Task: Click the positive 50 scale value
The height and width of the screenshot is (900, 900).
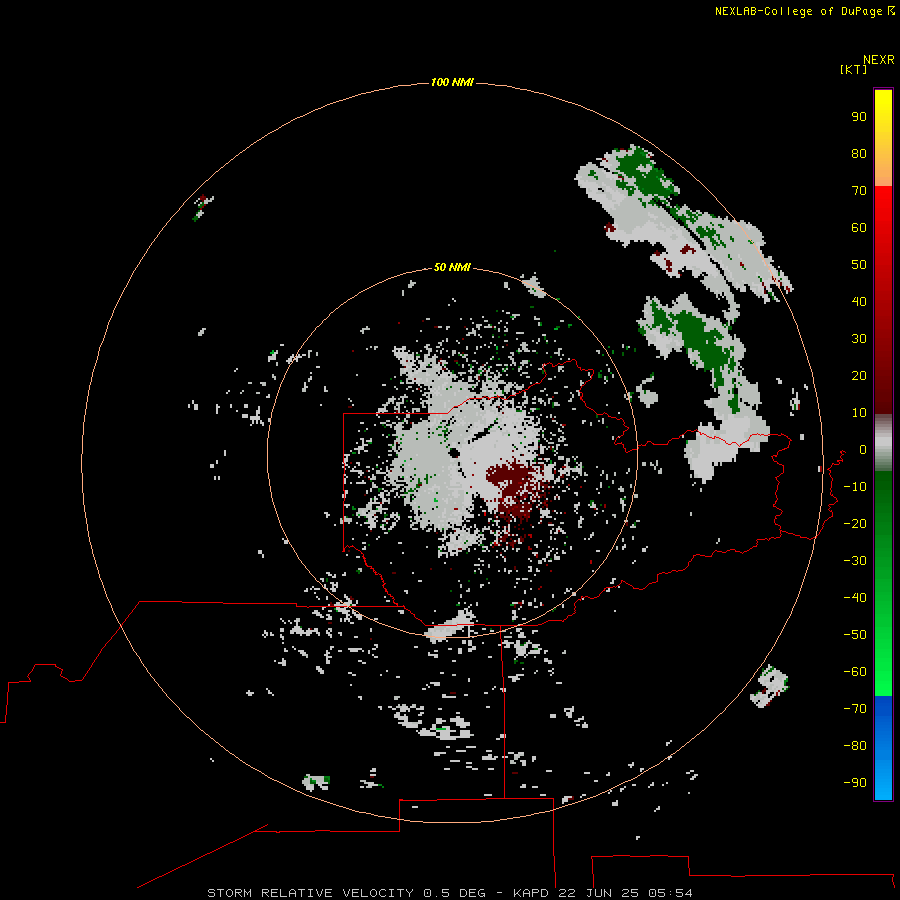Action: [x=859, y=265]
